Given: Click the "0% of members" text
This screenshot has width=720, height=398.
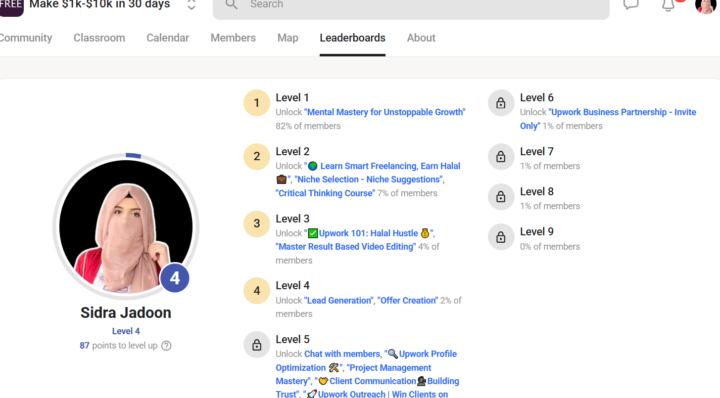Looking at the screenshot, I should (x=550, y=247).
